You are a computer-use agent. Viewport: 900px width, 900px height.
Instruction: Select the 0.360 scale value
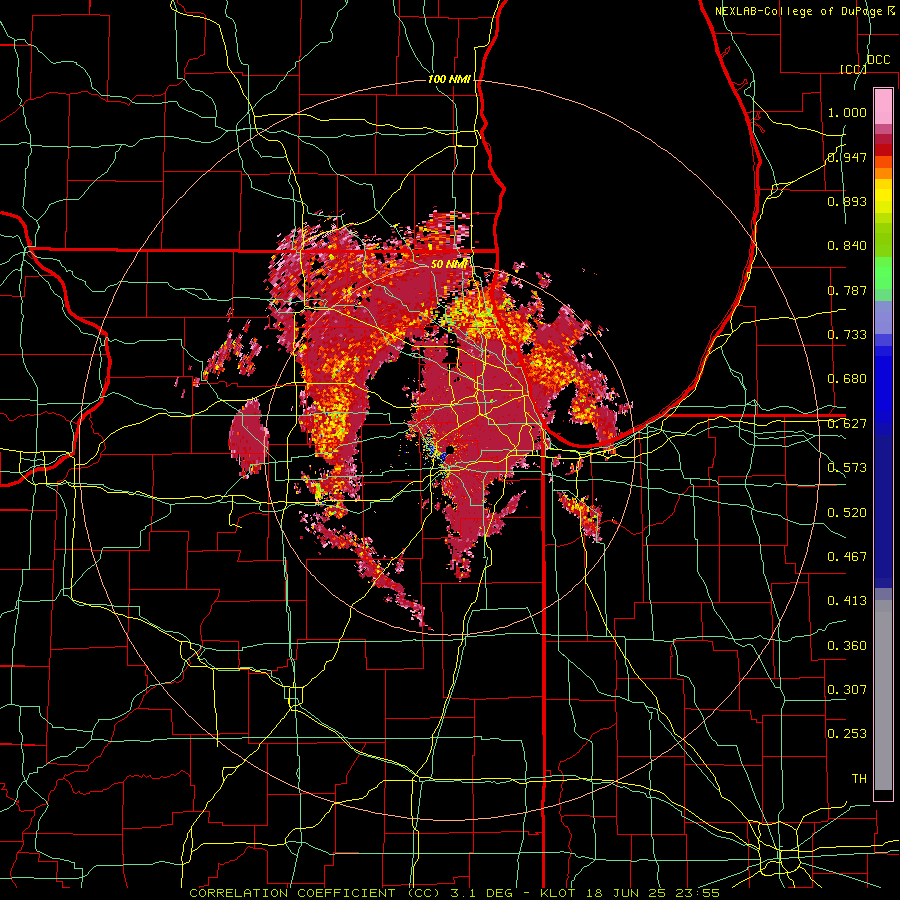tap(847, 646)
